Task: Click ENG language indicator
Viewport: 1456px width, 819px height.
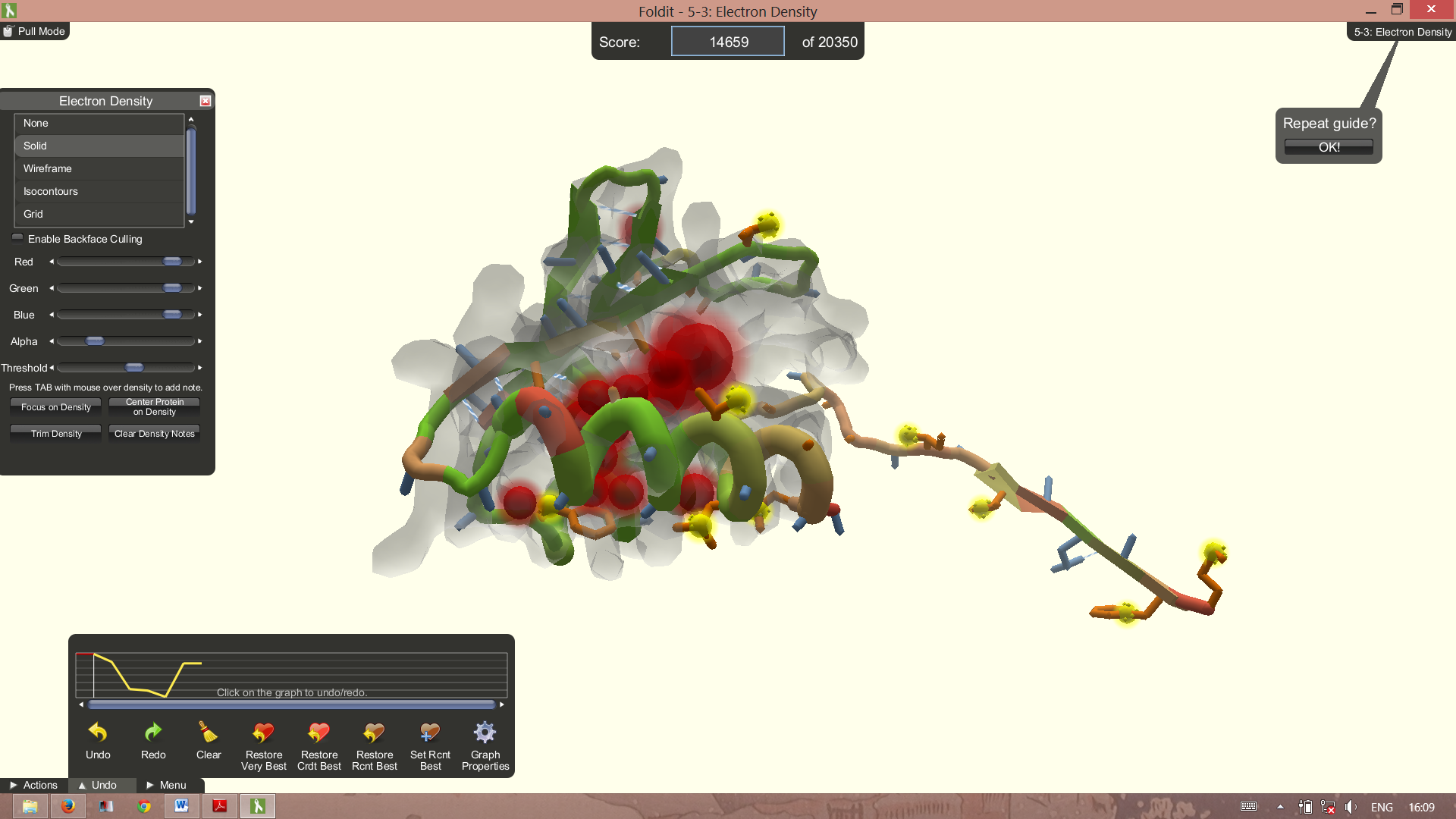Action: pyautogui.click(x=1382, y=807)
